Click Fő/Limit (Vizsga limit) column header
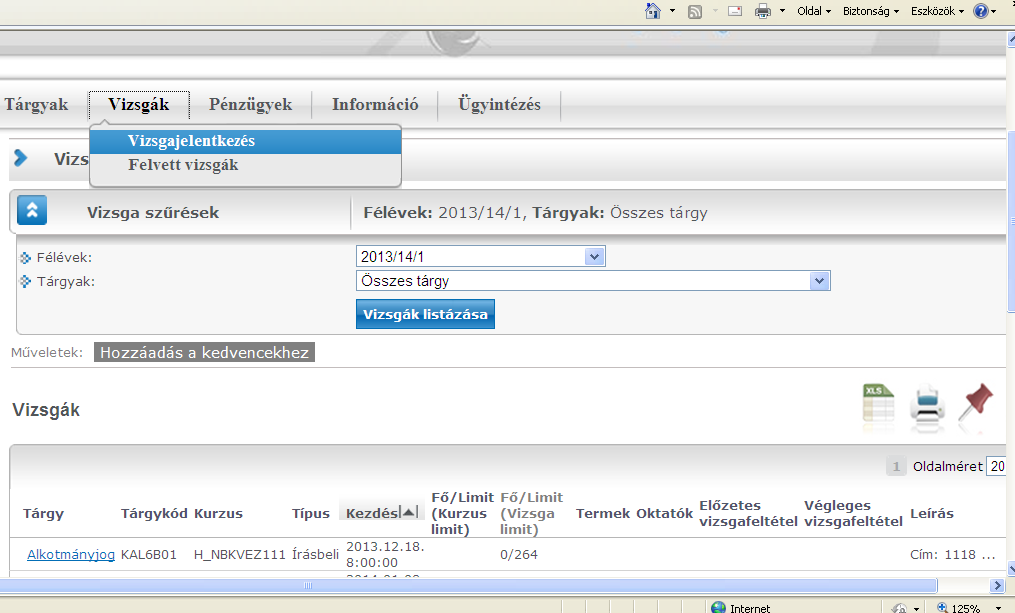1015x613 pixels. coord(531,513)
